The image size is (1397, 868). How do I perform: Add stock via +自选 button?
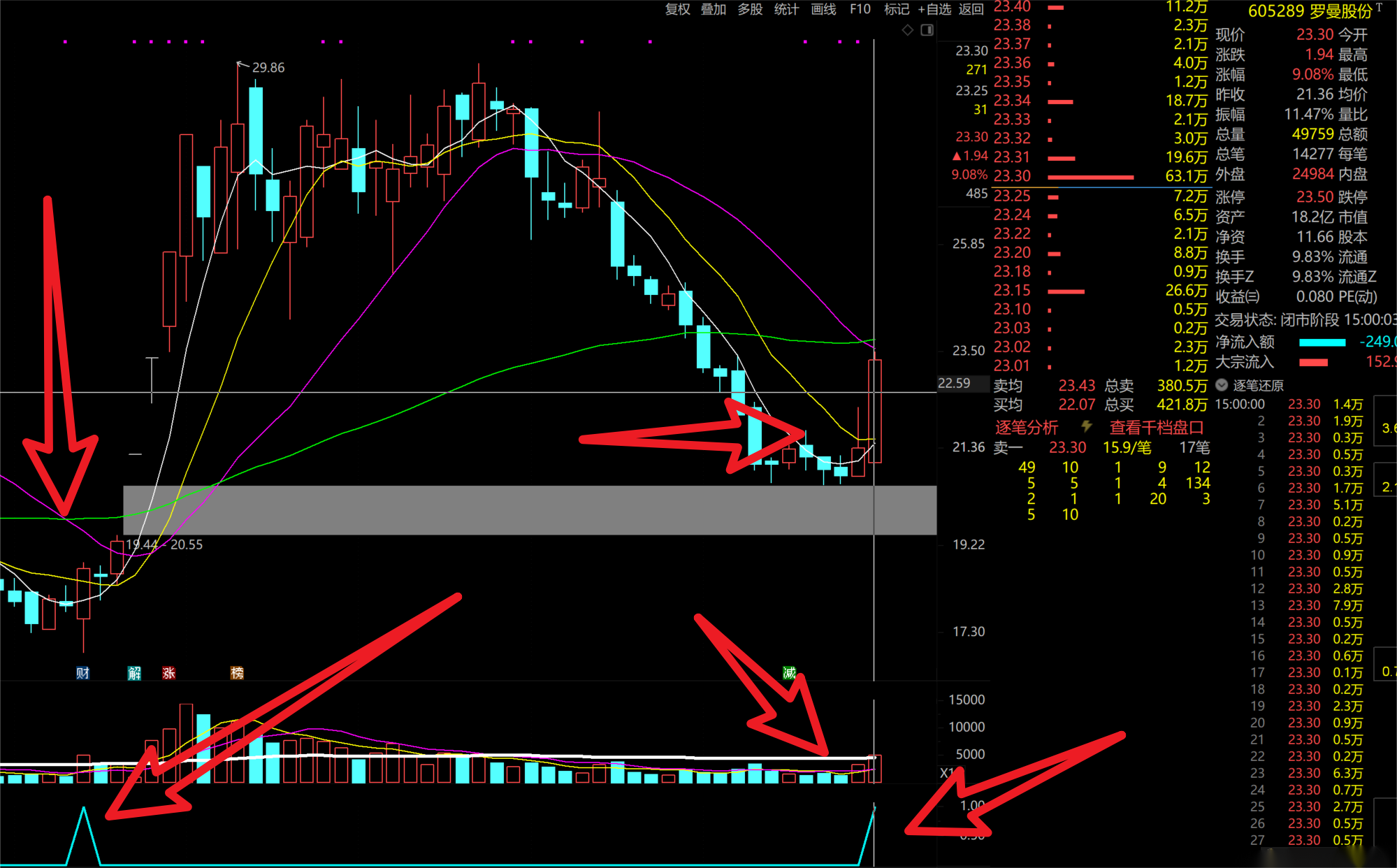coord(934,9)
